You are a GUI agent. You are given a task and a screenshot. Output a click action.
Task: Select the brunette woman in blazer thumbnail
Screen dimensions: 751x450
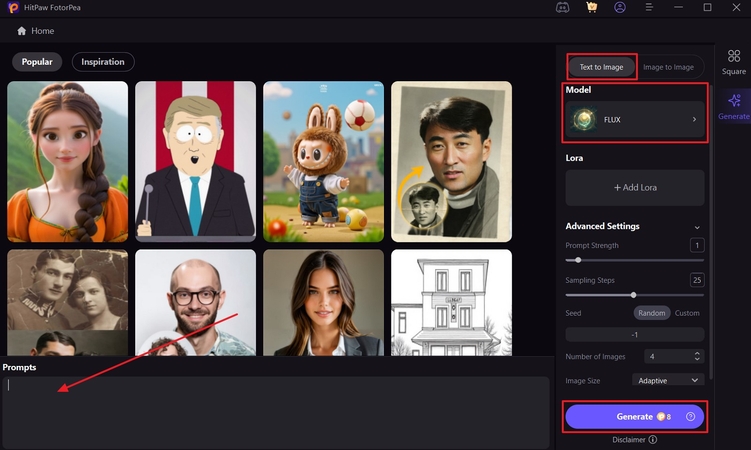pyautogui.click(x=323, y=303)
